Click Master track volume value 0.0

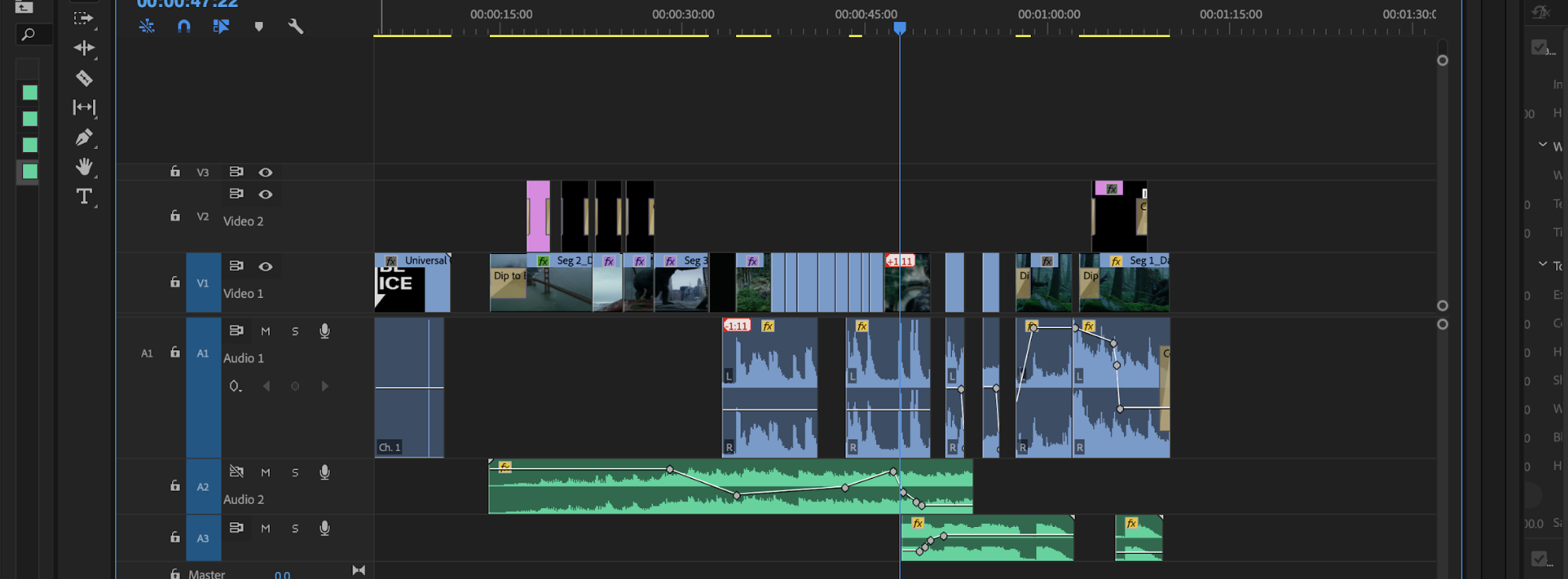(x=282, y=575)
